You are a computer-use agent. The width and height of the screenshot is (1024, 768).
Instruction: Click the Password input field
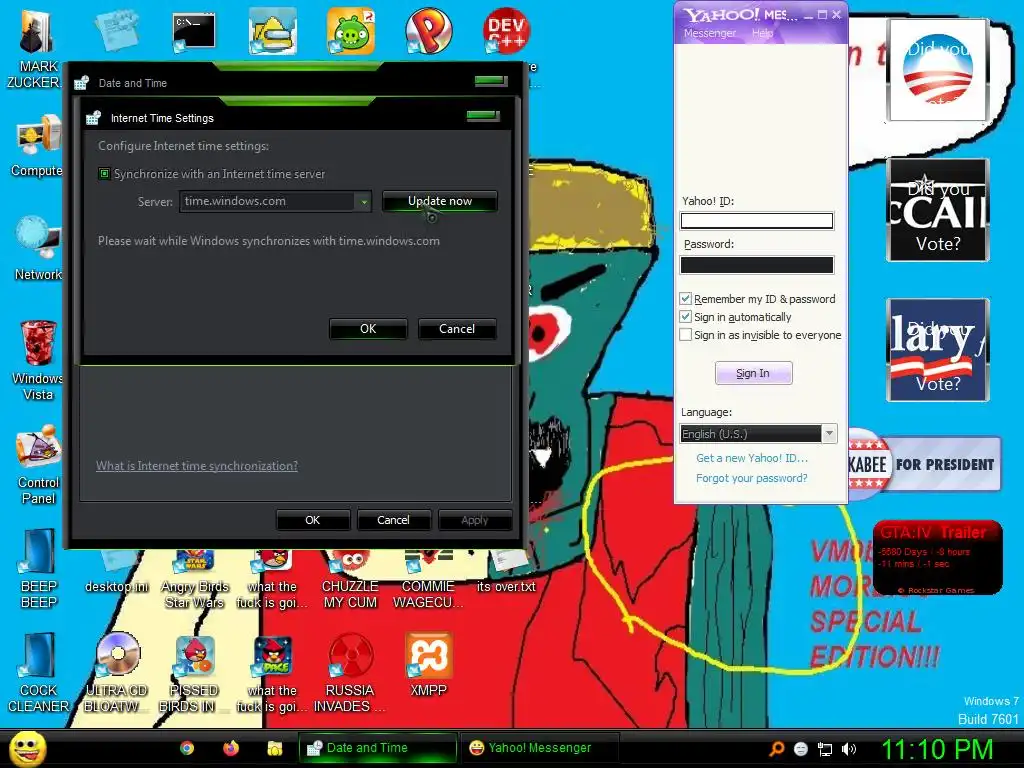pos(757,264)
